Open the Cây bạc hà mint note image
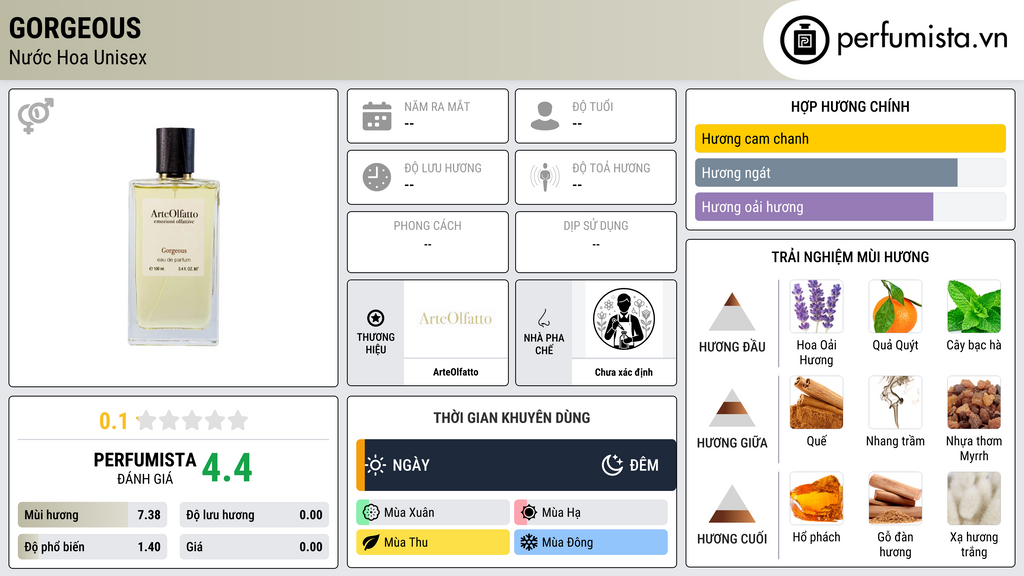The image size is (1024, 576). 974,307
